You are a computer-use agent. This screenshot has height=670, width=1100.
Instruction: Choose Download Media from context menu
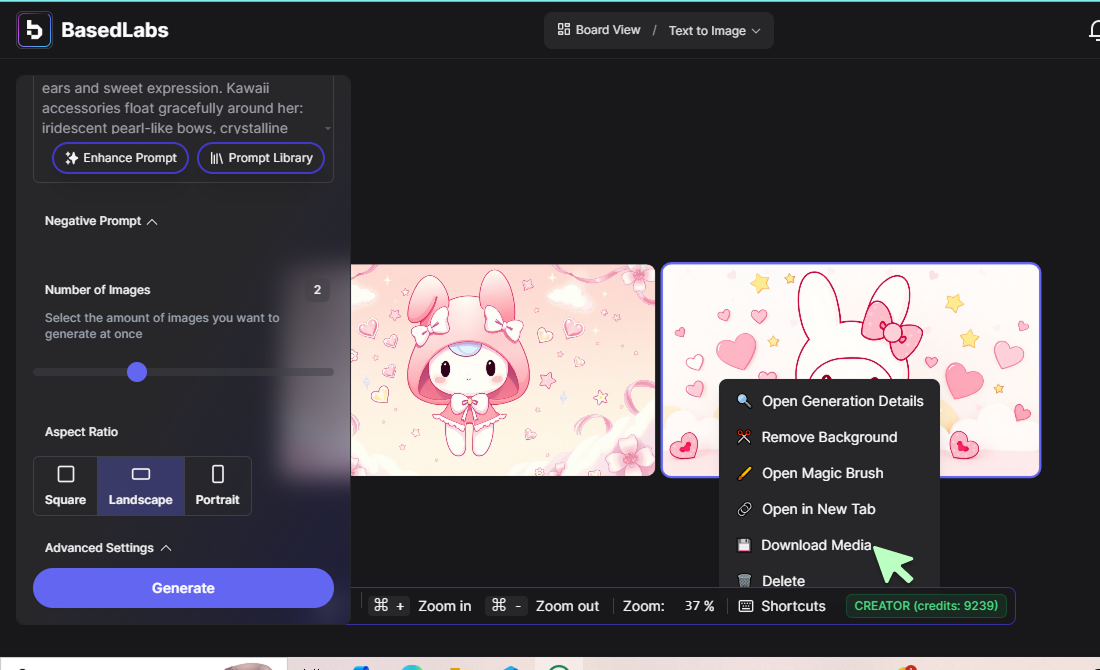tap(829, 545)
